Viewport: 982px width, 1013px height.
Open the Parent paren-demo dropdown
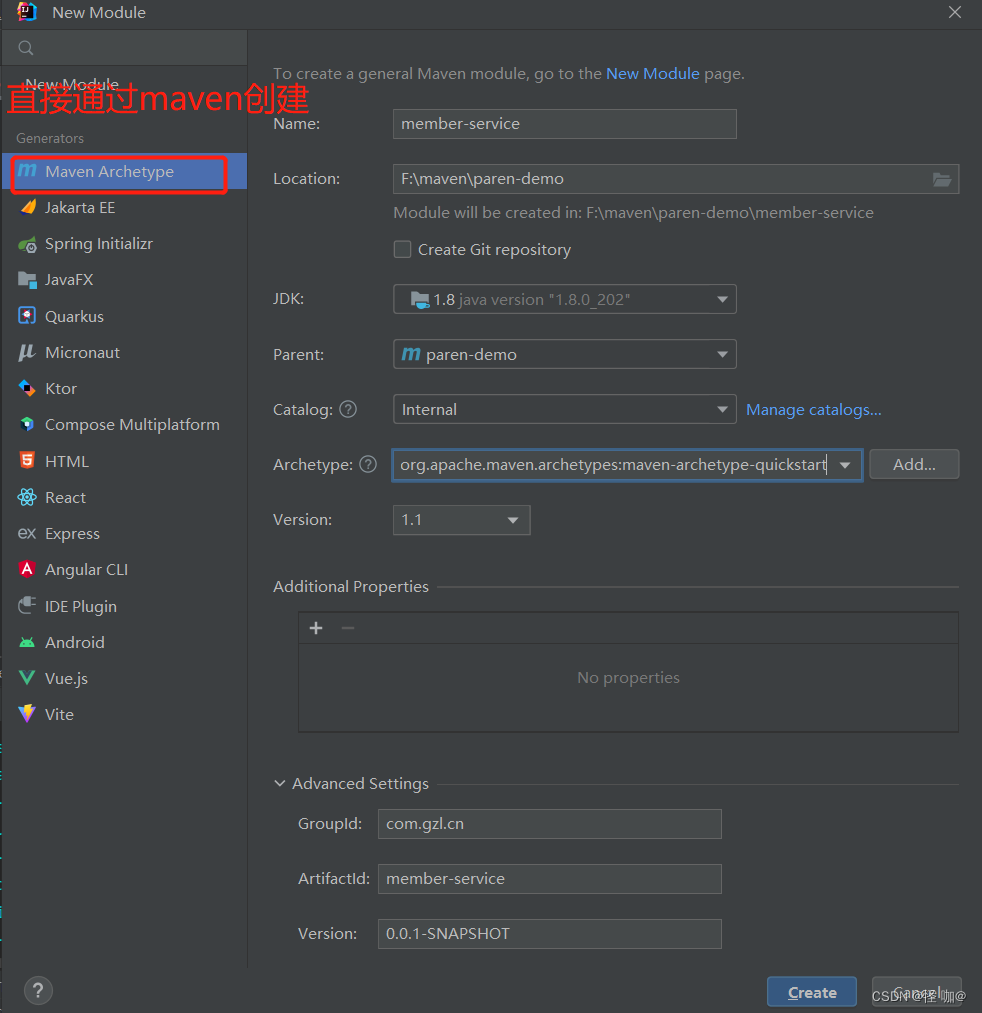565,354
